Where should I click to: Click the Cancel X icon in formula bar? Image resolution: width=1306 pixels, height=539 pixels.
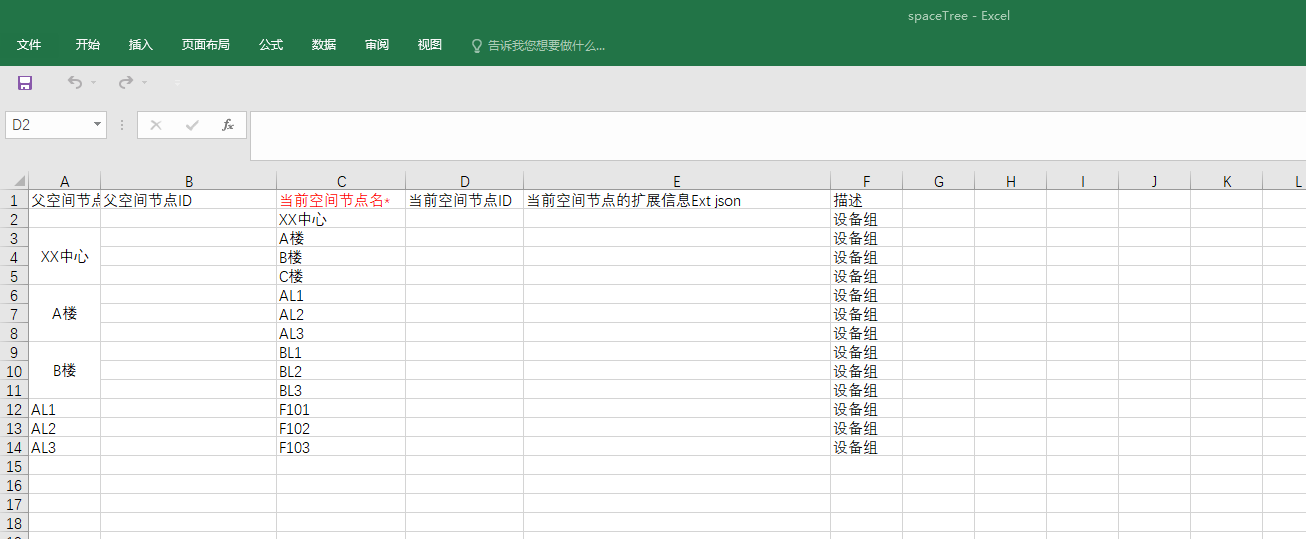point(156,125)
